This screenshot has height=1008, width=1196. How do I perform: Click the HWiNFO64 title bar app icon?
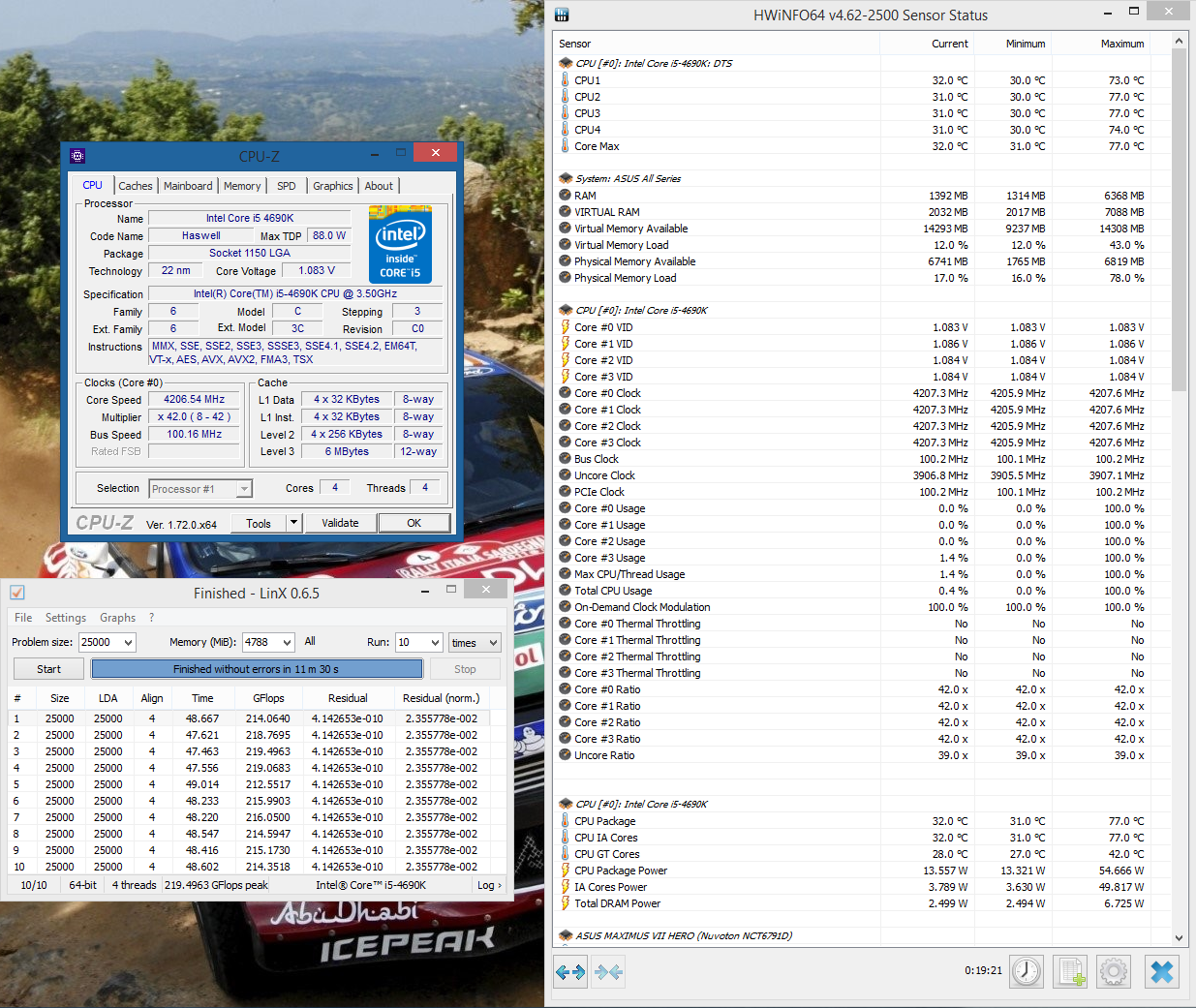click(562, 15)
